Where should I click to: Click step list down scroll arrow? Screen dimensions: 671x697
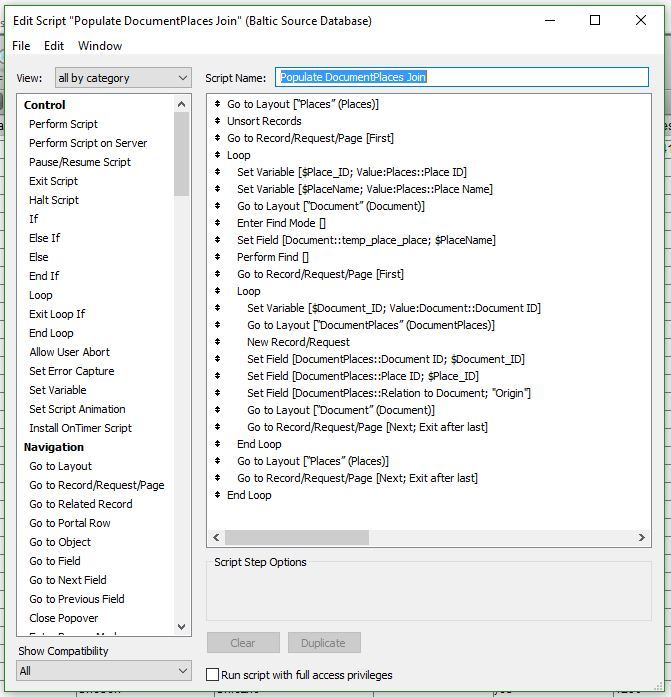[x=181, y=627]
